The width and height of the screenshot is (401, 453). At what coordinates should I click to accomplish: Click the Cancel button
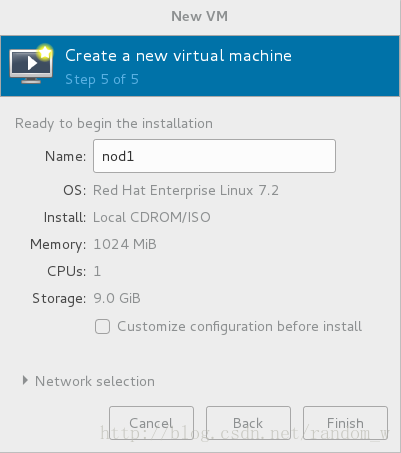pos(151,423)
